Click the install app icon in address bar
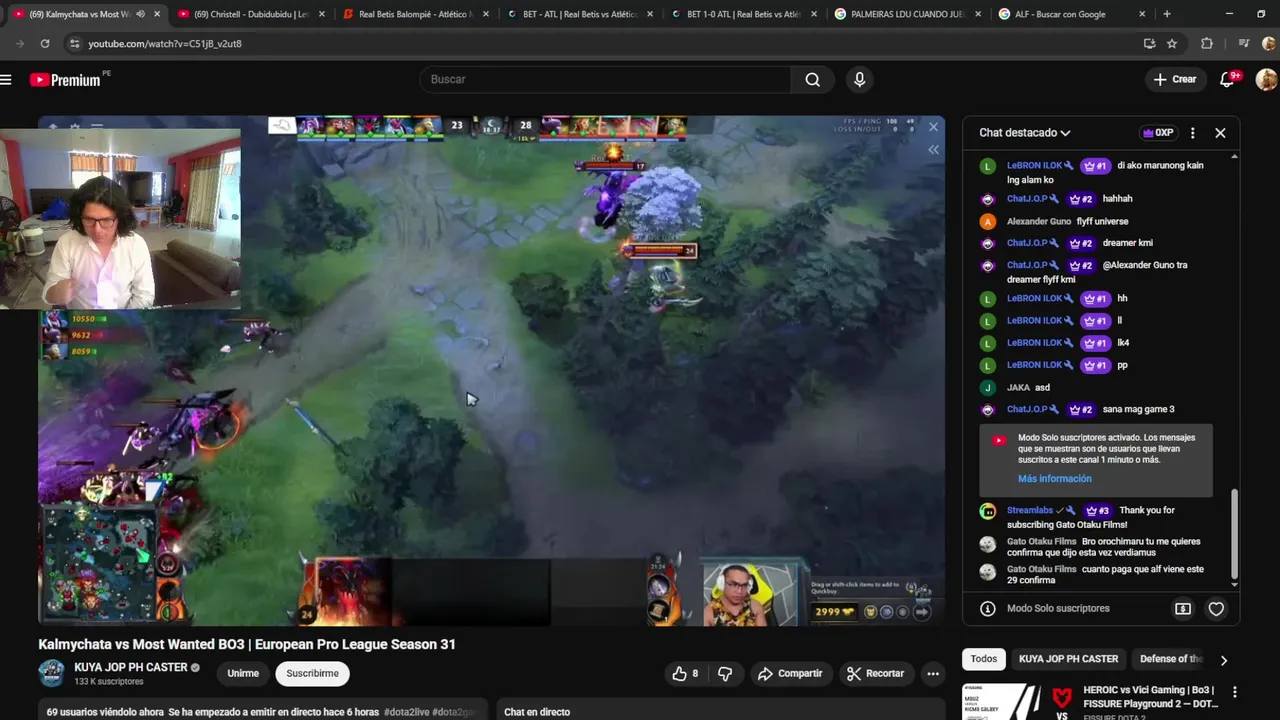Image resolution: width=1280 pixels, height=720 pixels. [x=1149, y=44]
